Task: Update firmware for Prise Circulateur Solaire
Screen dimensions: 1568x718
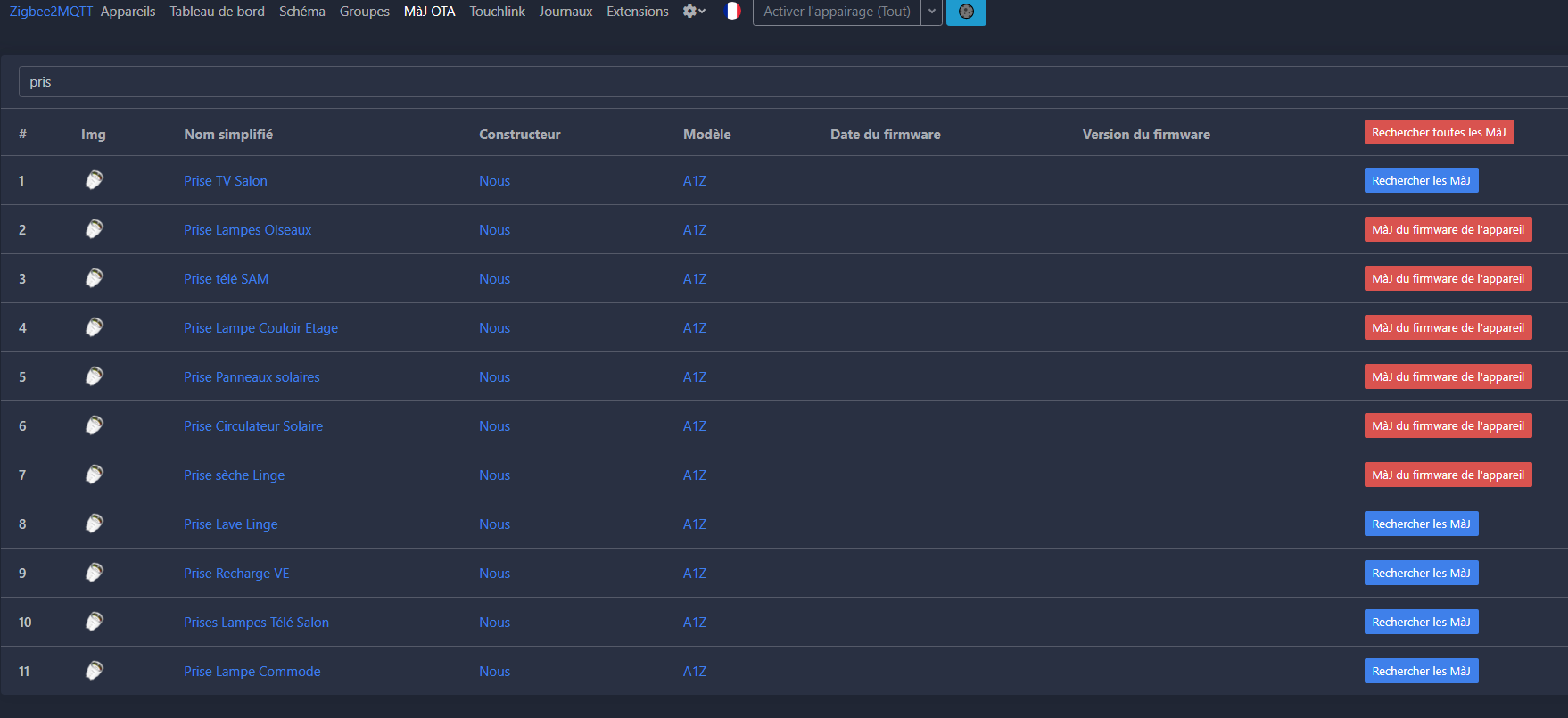Action: [x=1448, y=425]
